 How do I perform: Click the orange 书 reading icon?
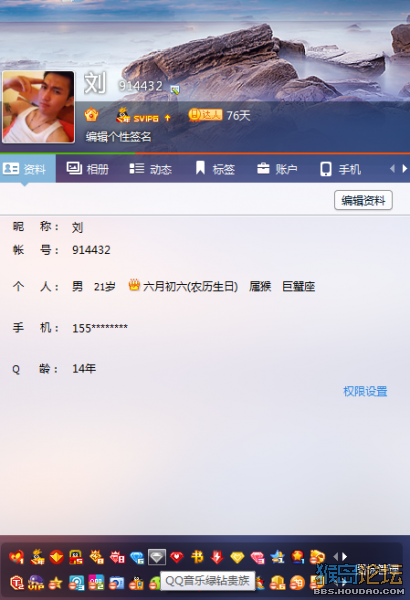point(197,556)
